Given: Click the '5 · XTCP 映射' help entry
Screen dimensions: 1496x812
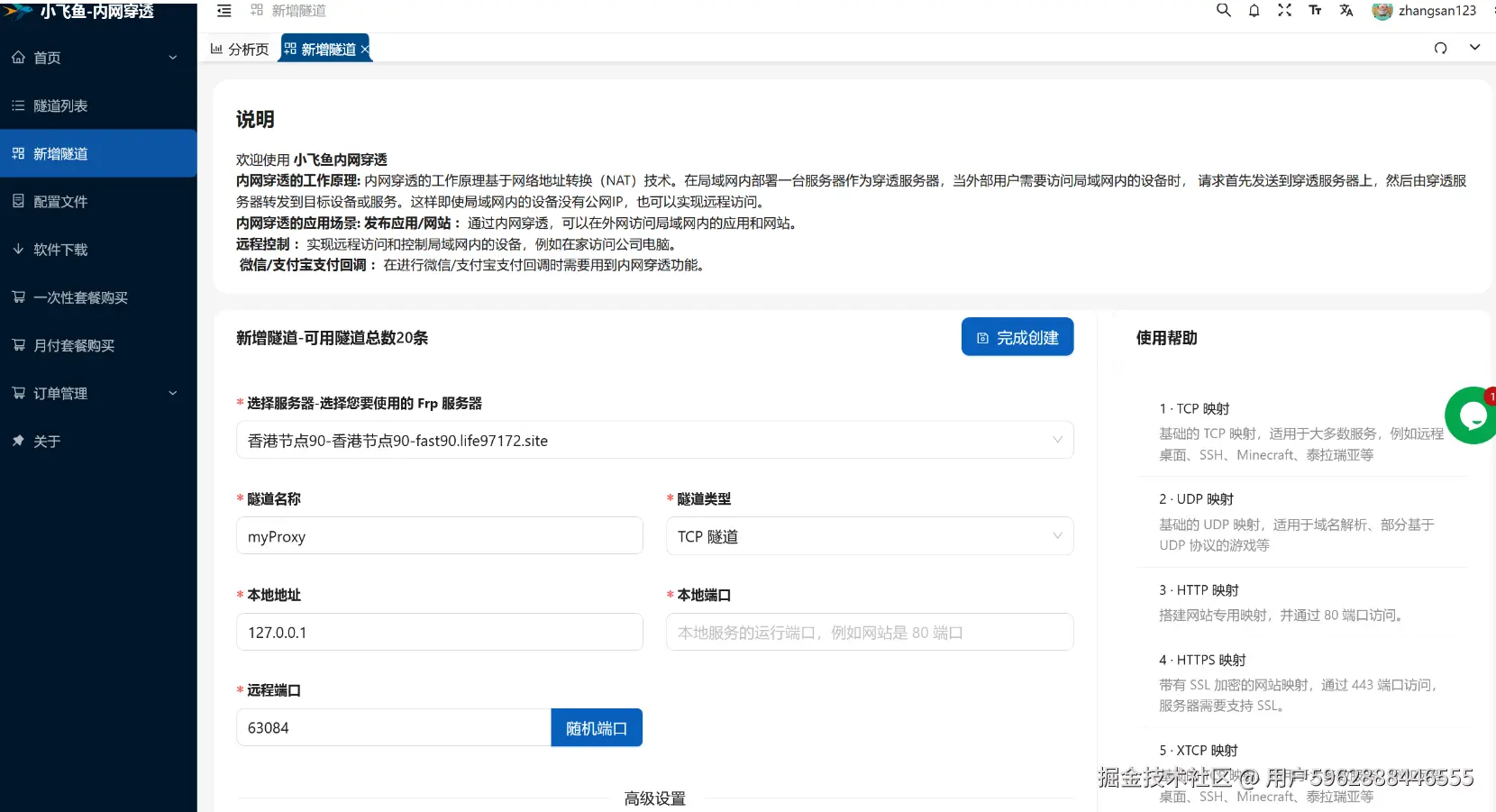Looking at the screenshot, I should click(1198, 751).
